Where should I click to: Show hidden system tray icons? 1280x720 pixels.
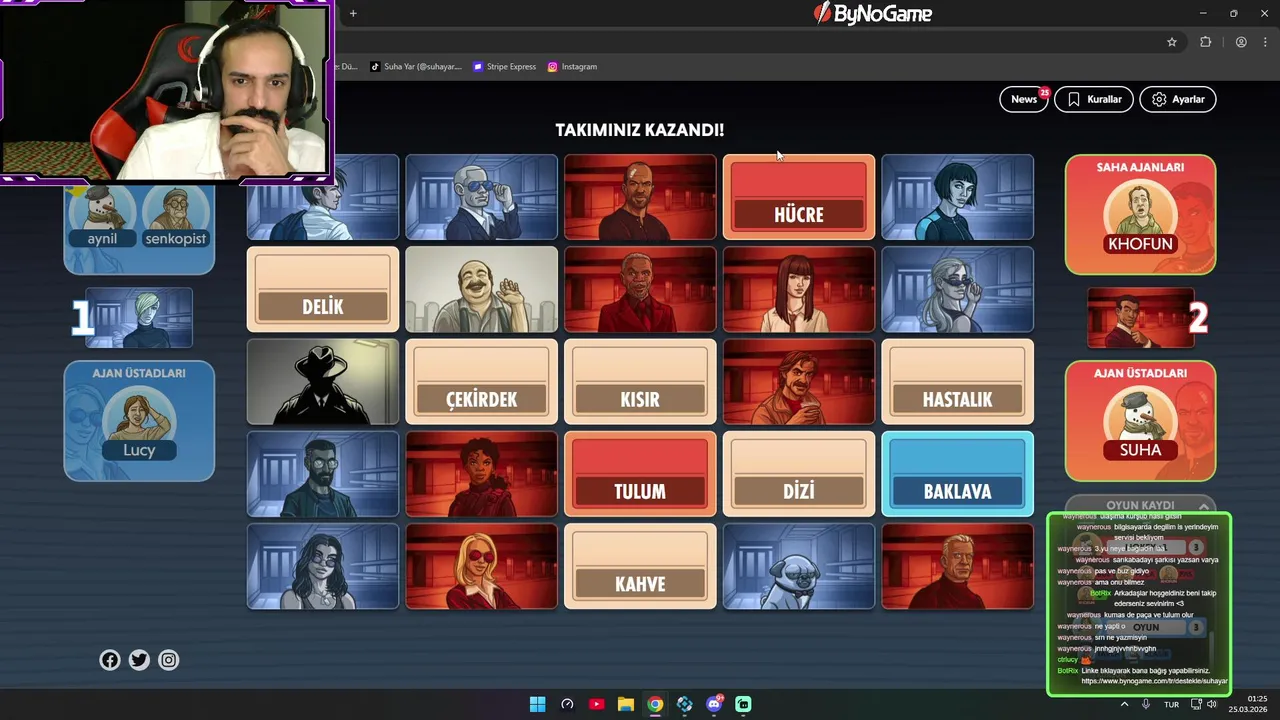(x=1124, y=704)
